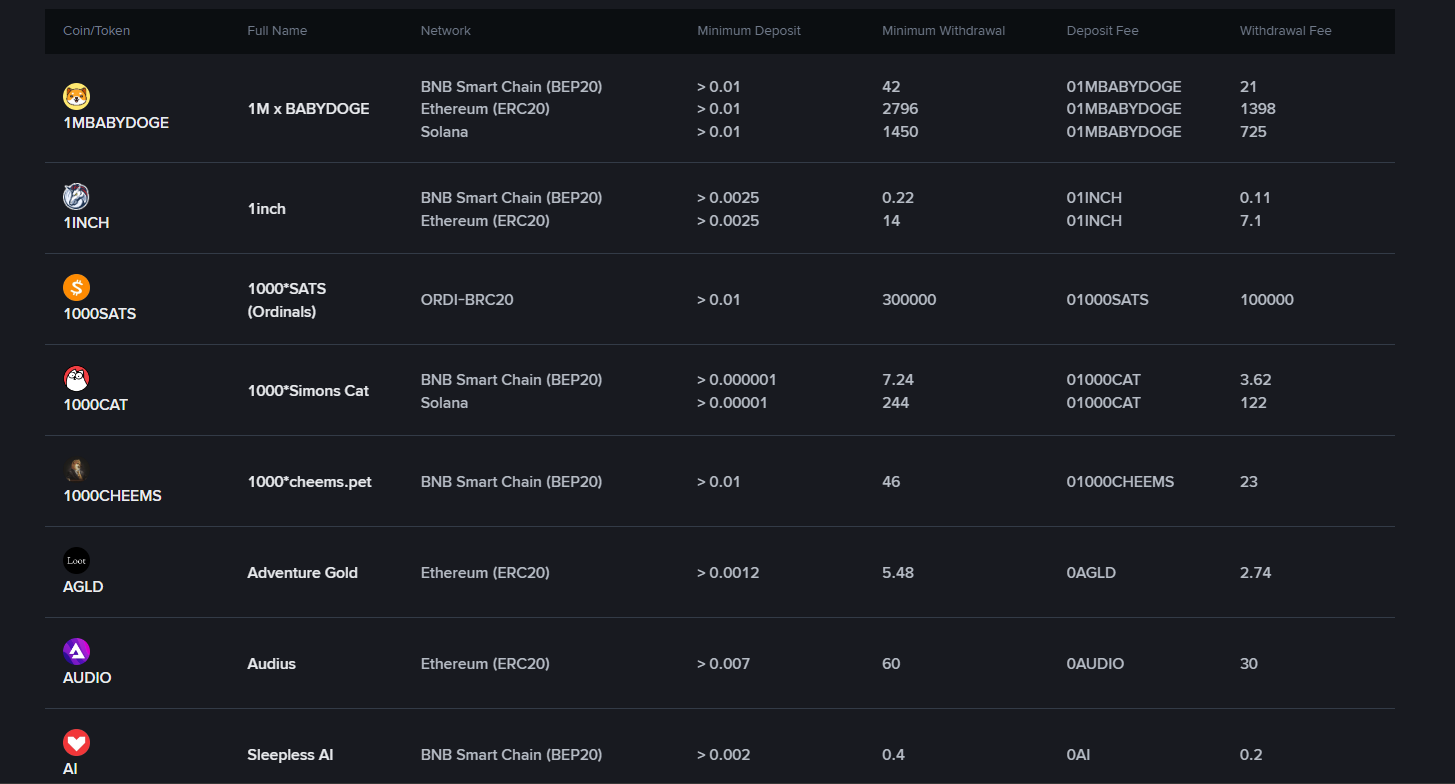The image size is (1455, 784).
Task: Click the Coin/Token column header
Action: [x=97, y=31]
